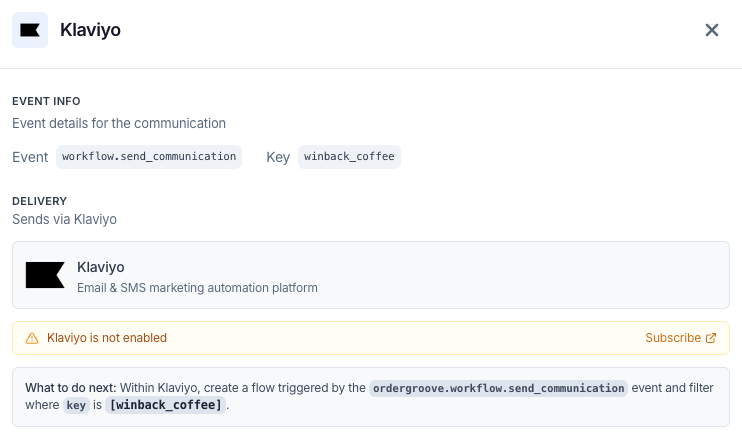Click the 'Klaviyo is not enabled' warning text

click(x=107, y=338)
